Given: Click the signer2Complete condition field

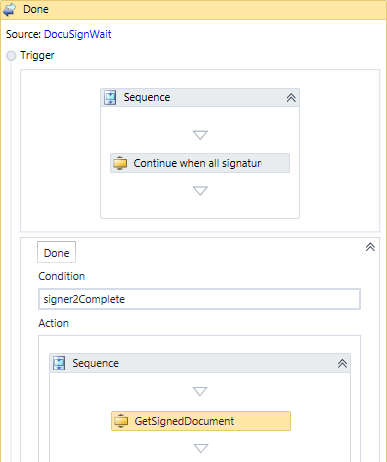Looking at the screenshot, I should point(199,299).
